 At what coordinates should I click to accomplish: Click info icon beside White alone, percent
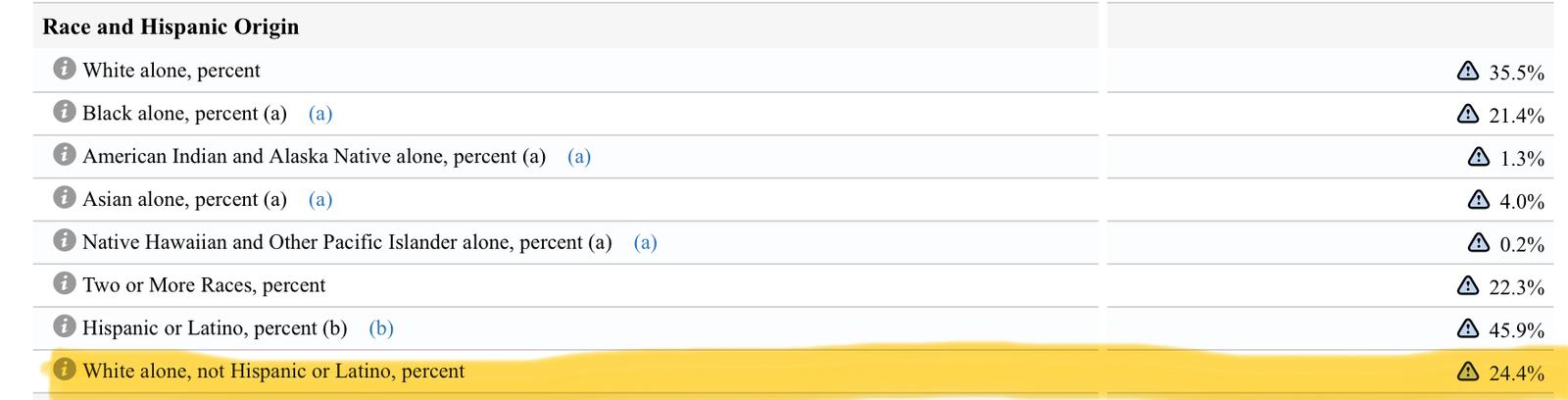point(65,69)
